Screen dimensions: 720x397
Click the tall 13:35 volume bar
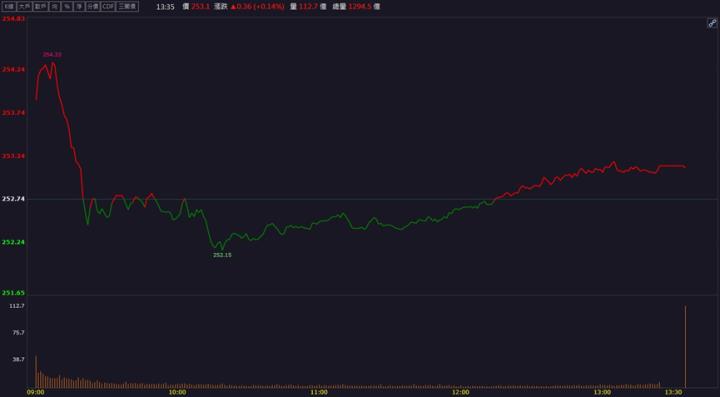(x=685, y=347)
